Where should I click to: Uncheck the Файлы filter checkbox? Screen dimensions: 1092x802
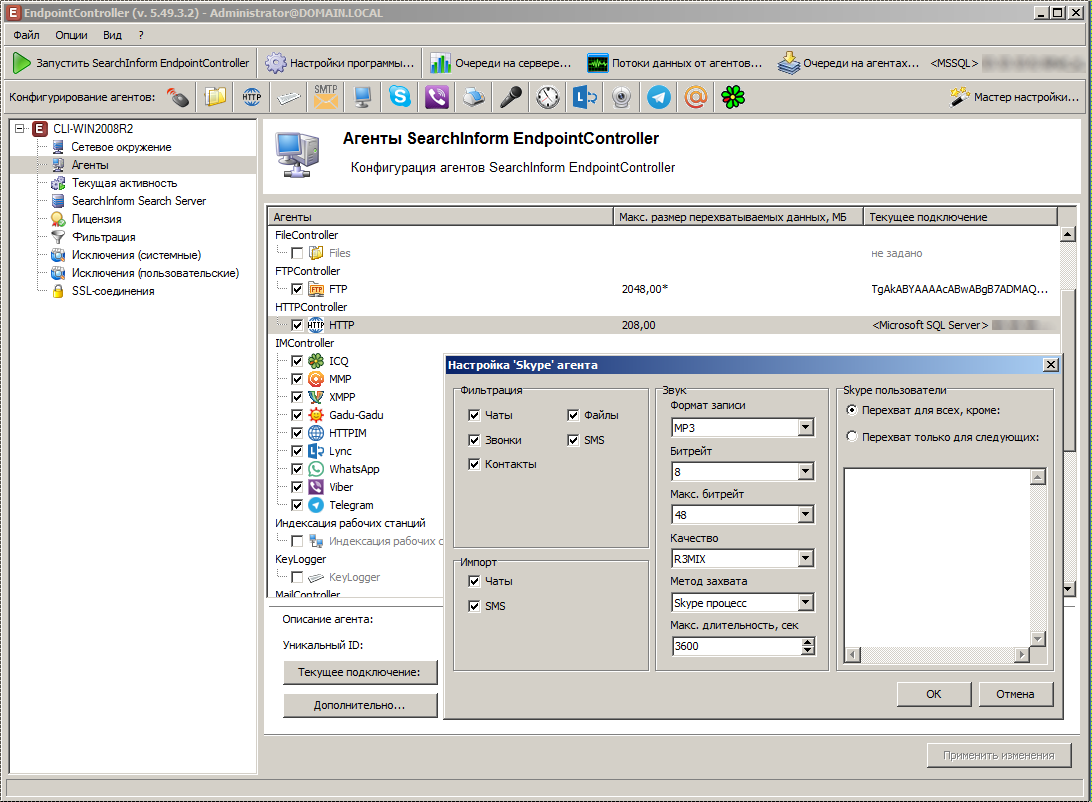coord(573,415)
